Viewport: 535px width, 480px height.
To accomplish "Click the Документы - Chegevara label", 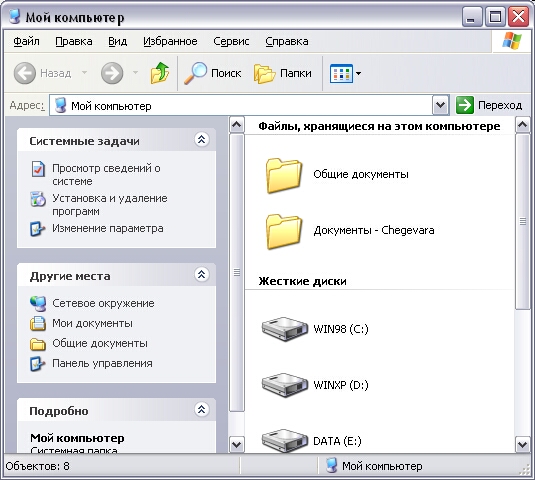I will [374, 230].
